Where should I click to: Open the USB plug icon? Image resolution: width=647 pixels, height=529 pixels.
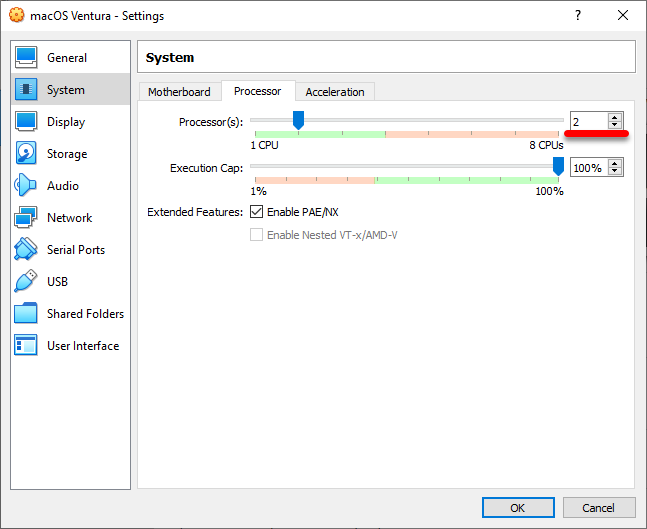click(26, 281)
